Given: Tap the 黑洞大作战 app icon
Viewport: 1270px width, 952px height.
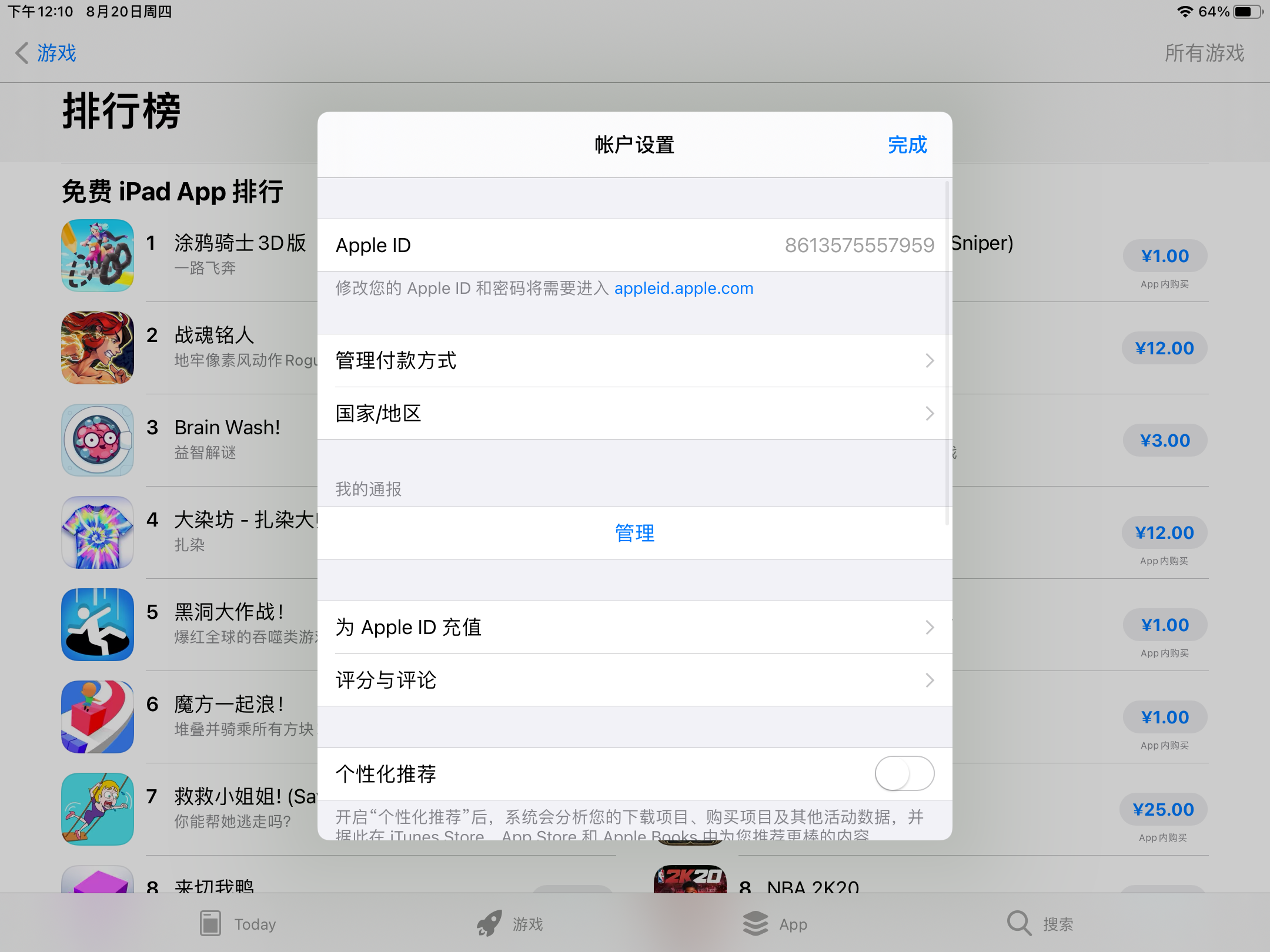Looking at the screenshot, I should click(98, 625).
